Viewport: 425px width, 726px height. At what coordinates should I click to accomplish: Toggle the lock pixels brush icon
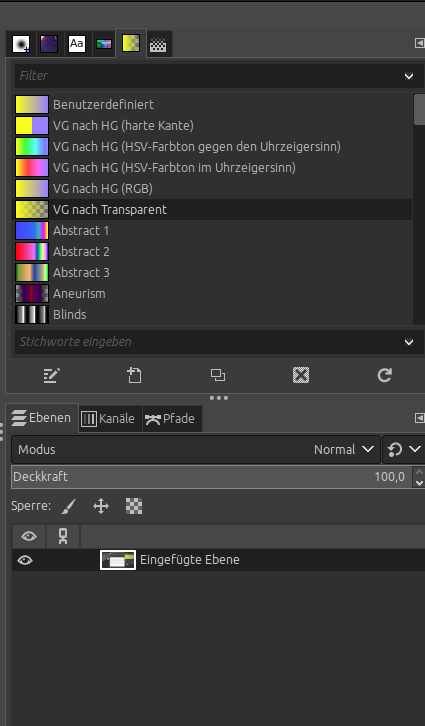(x=69, y=506)
